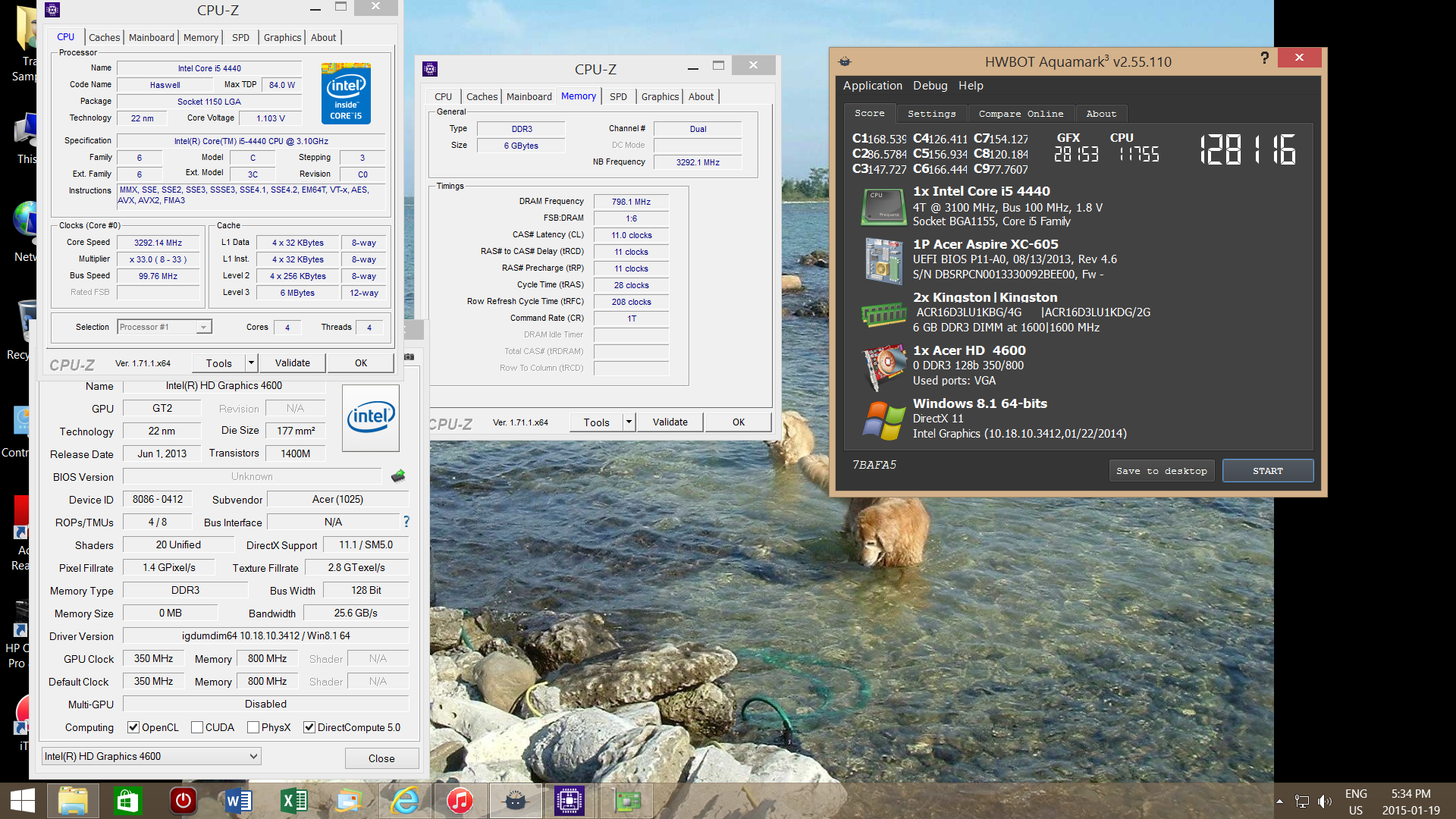Open the Debug menu in Aquamark
Screen dimensions: 1456x819
(930, 86)
